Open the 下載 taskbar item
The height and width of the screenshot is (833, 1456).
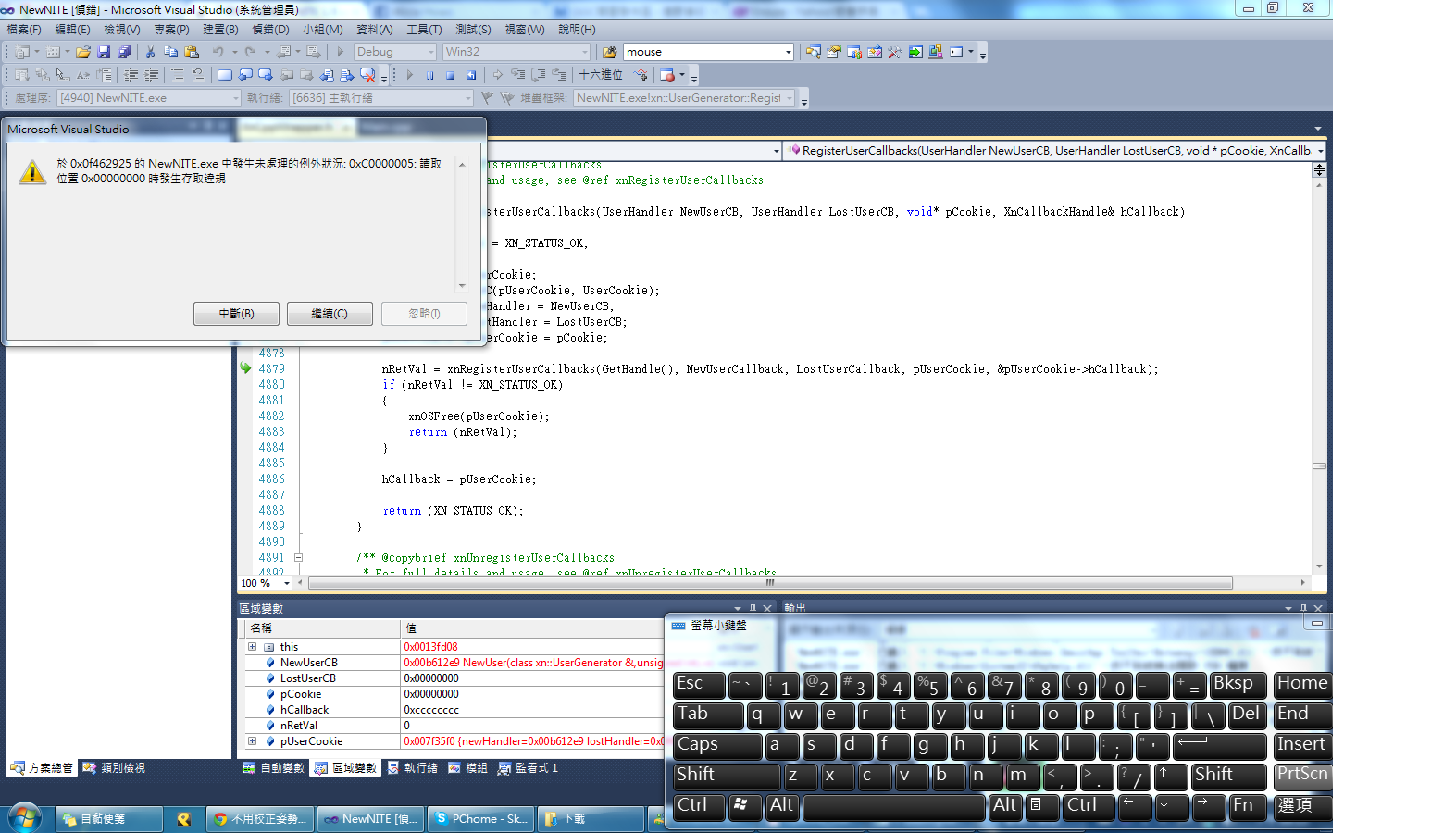tap(591, 819)
